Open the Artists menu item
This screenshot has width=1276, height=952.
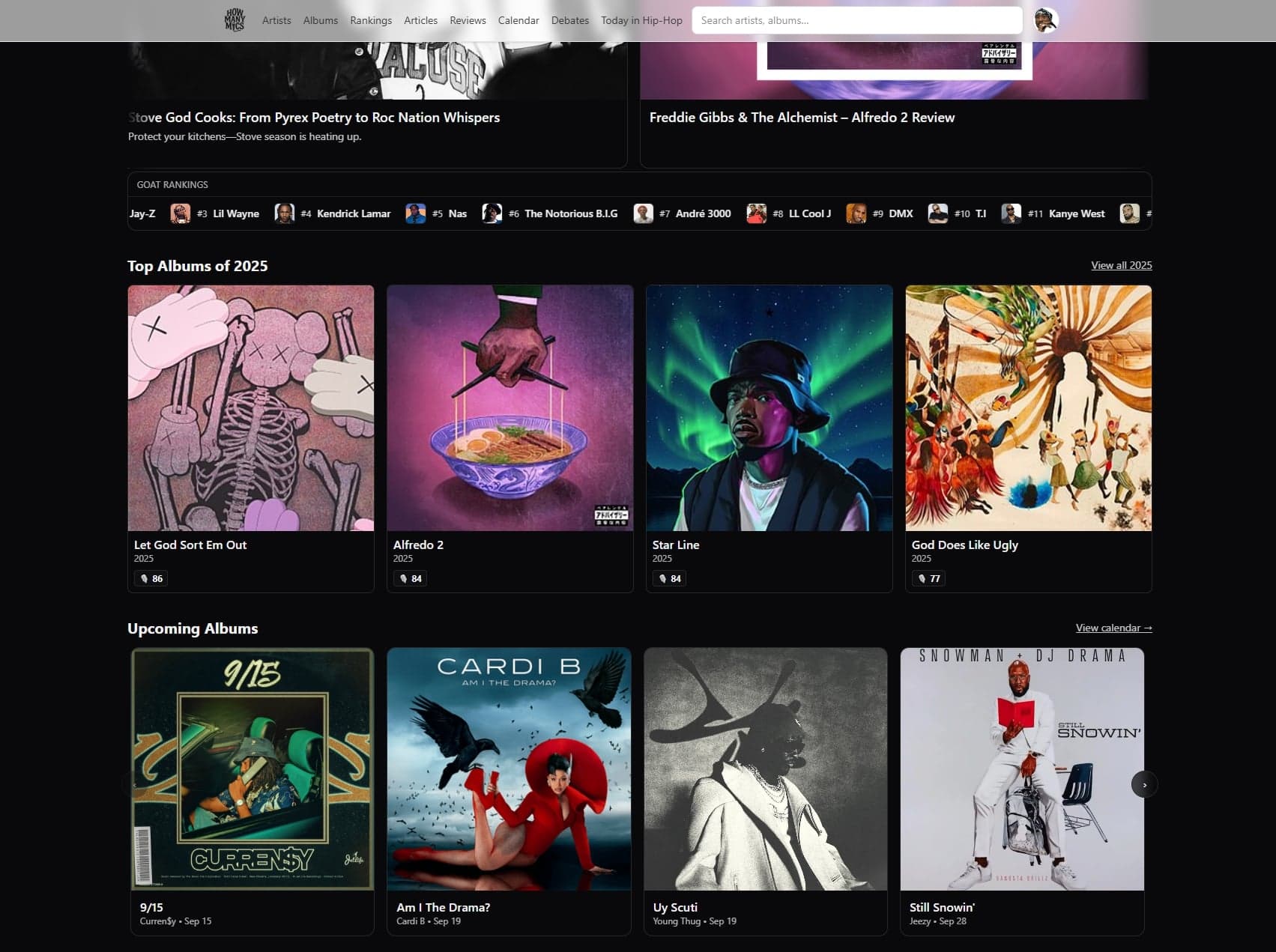276,21
